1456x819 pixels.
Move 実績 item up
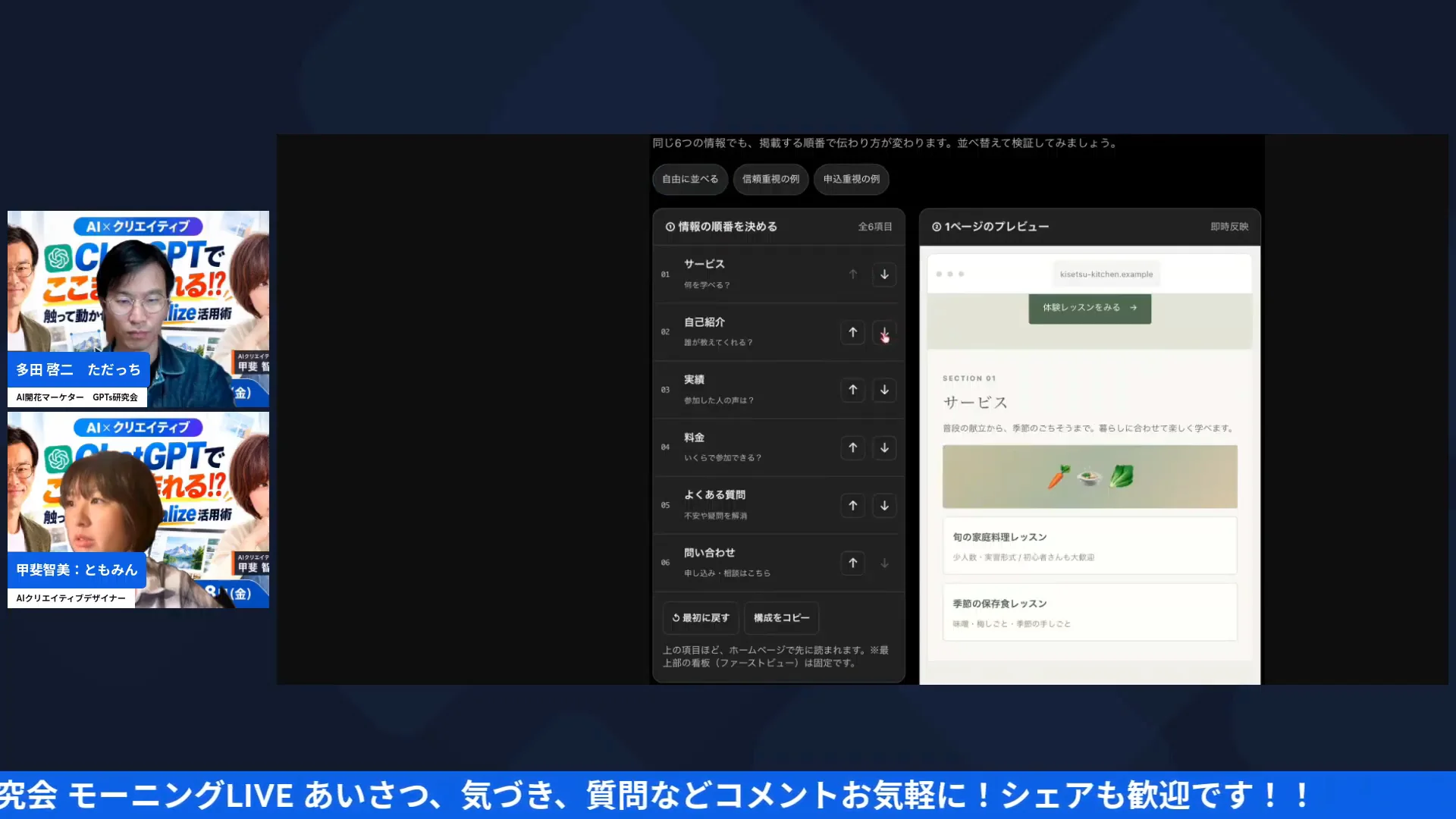tap(853, 390)
